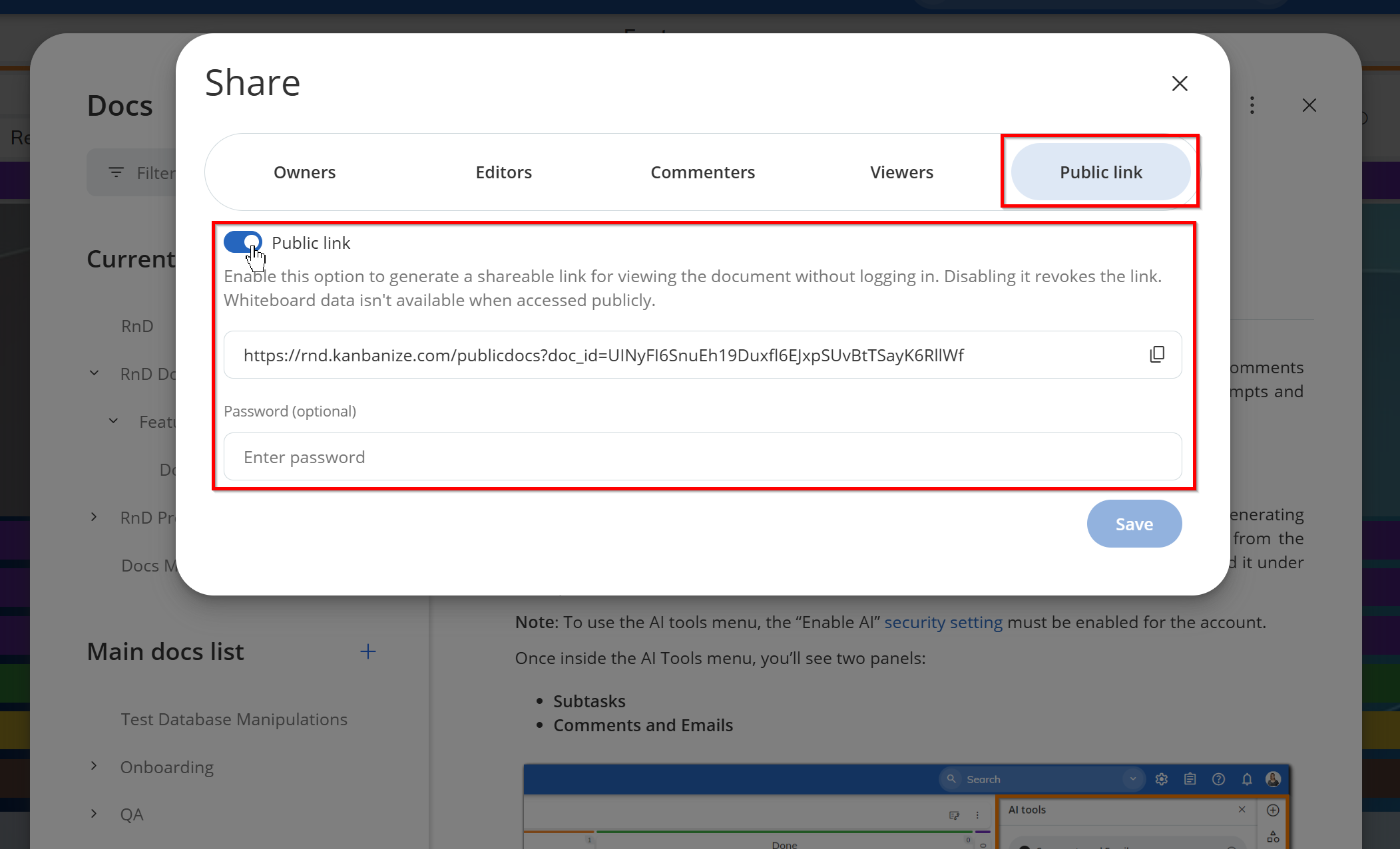This screenshot has width=1400, height=849.
Task: Select the Viewers tab
Action: point(901,172)
